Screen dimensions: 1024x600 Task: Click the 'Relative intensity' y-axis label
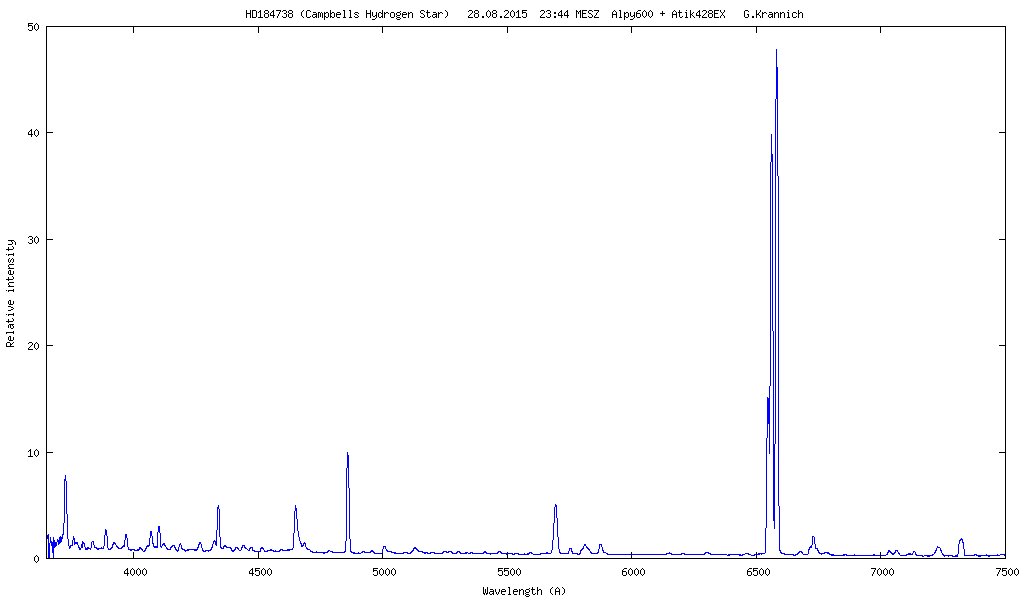coord(11,292)
